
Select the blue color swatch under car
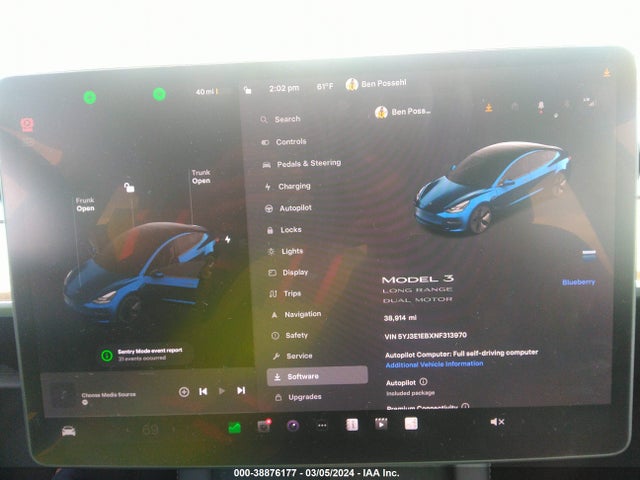pos(589,255)
